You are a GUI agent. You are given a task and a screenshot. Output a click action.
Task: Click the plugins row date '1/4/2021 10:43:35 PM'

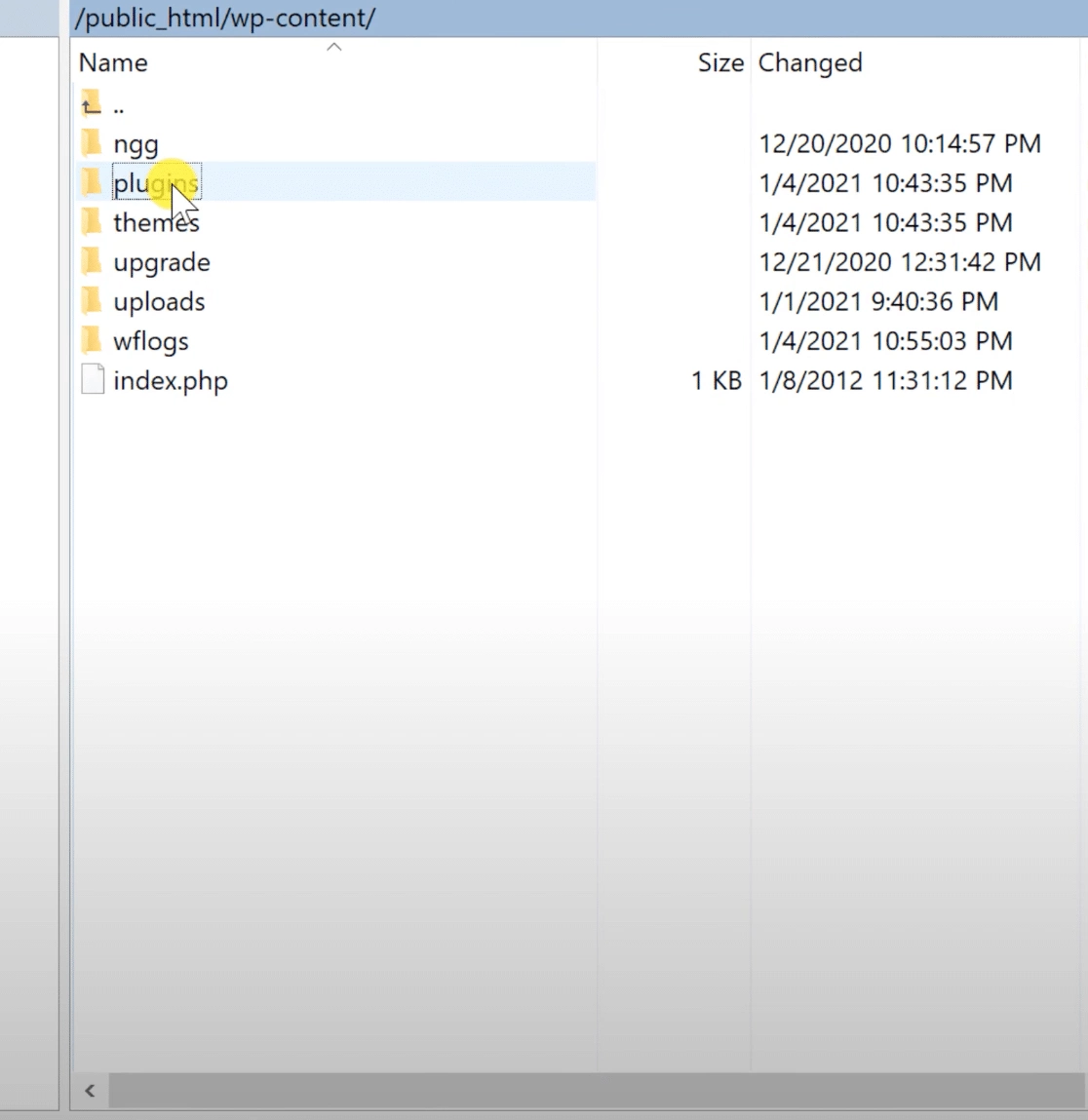click(885, 183)
